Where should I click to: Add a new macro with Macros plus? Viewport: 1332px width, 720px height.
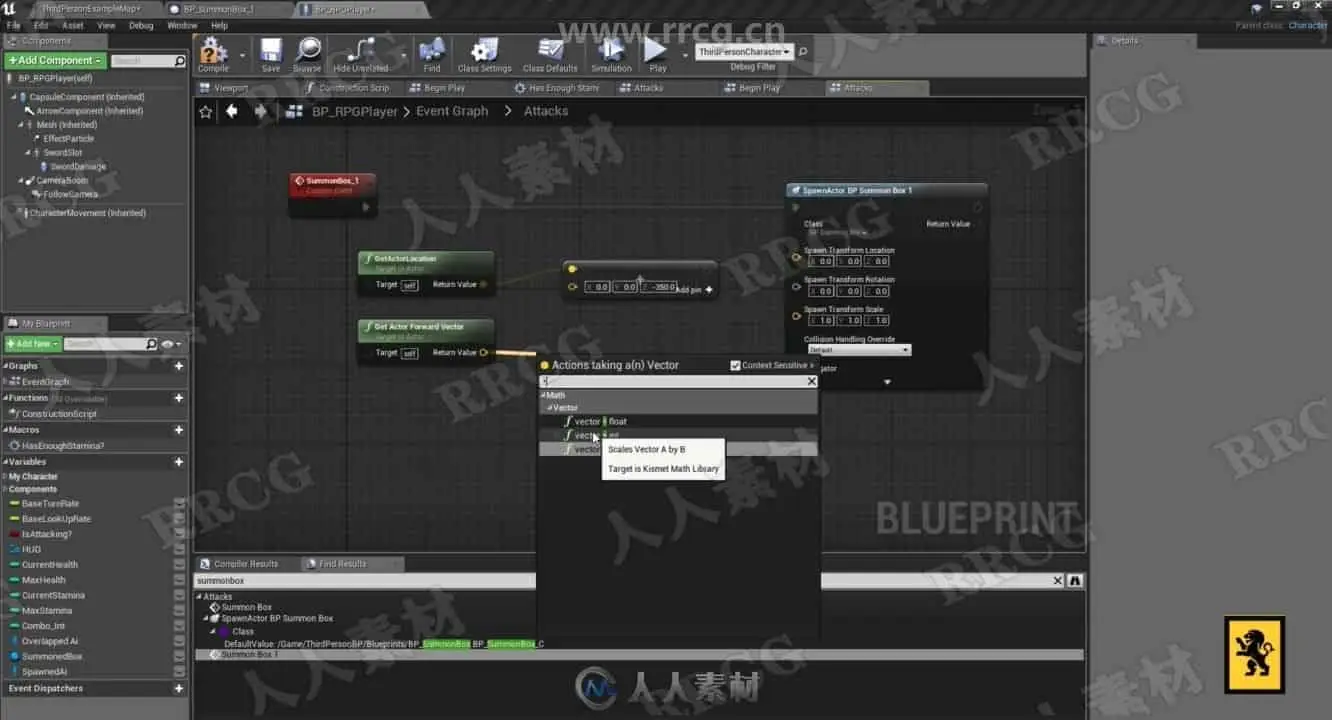(179, 430)
